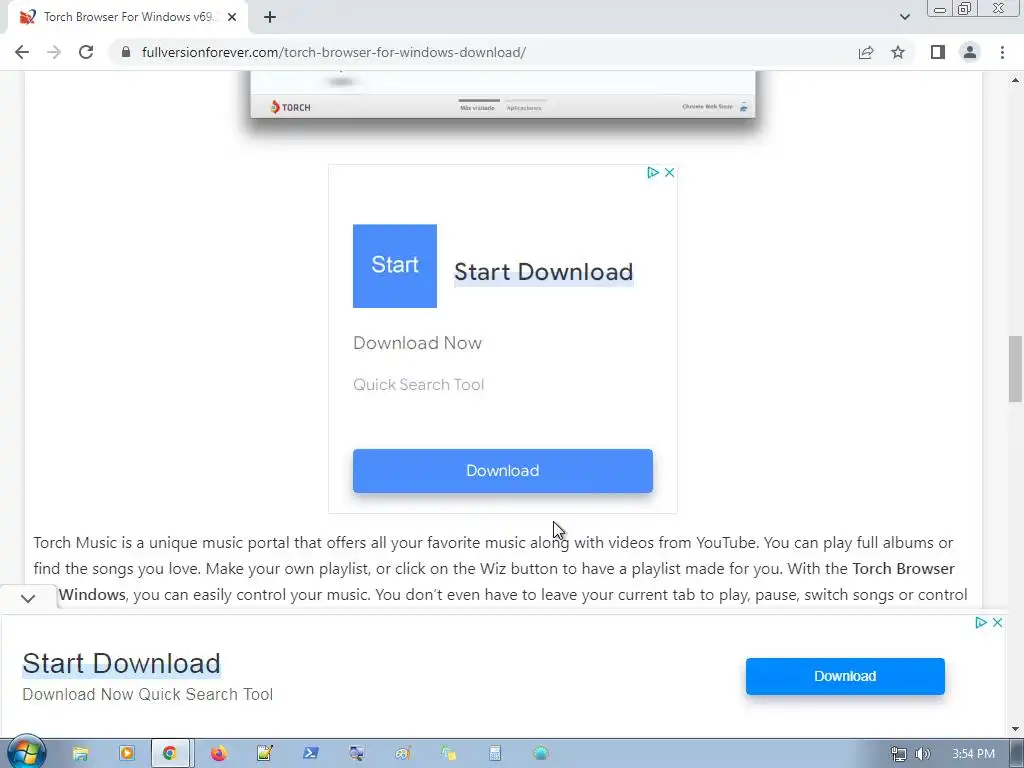1024x768 pixels.
Task: Bookmark this page with the star
Action: 898,52
